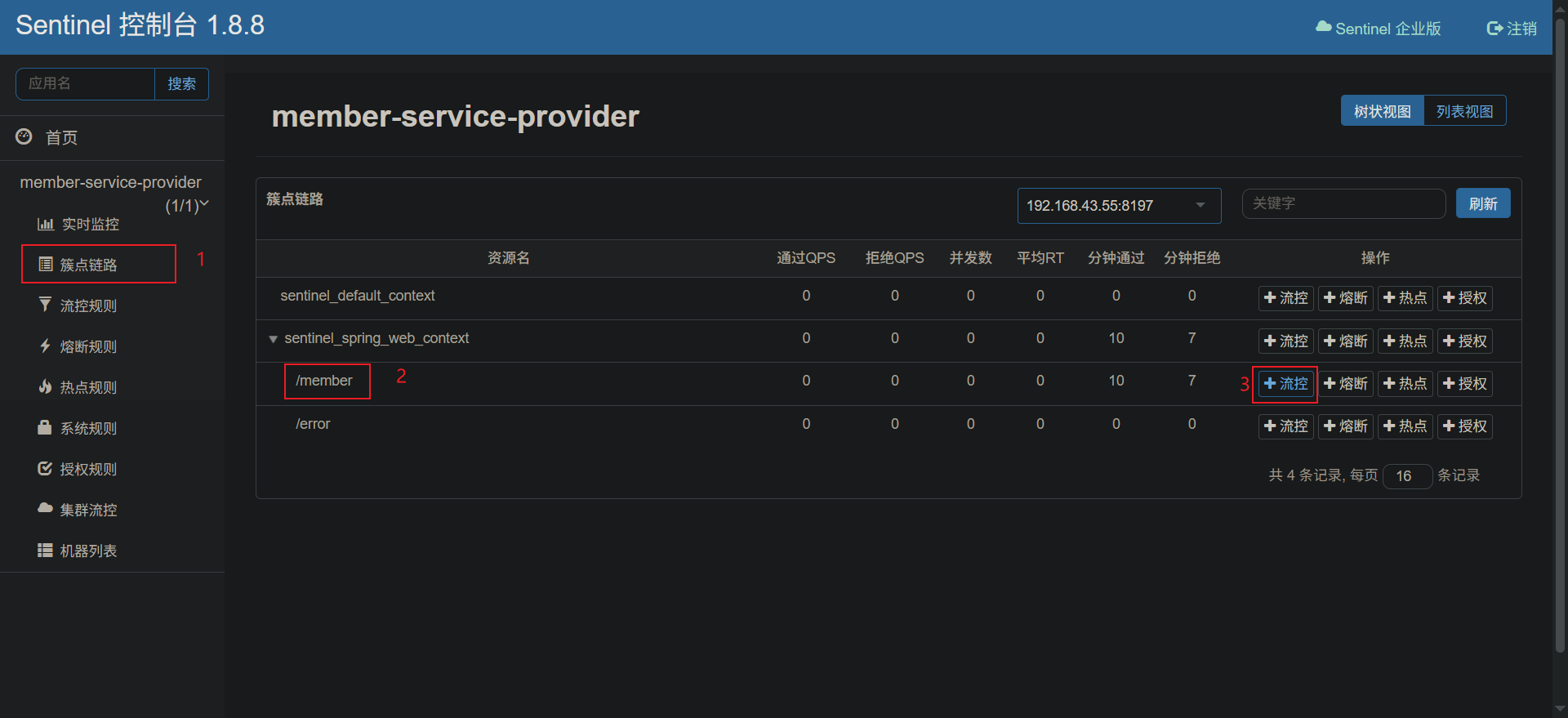The height and width of the screenshot is (718, 1568).
Task: Switch to 列表视图 list view
Action: click(1464, 111)
